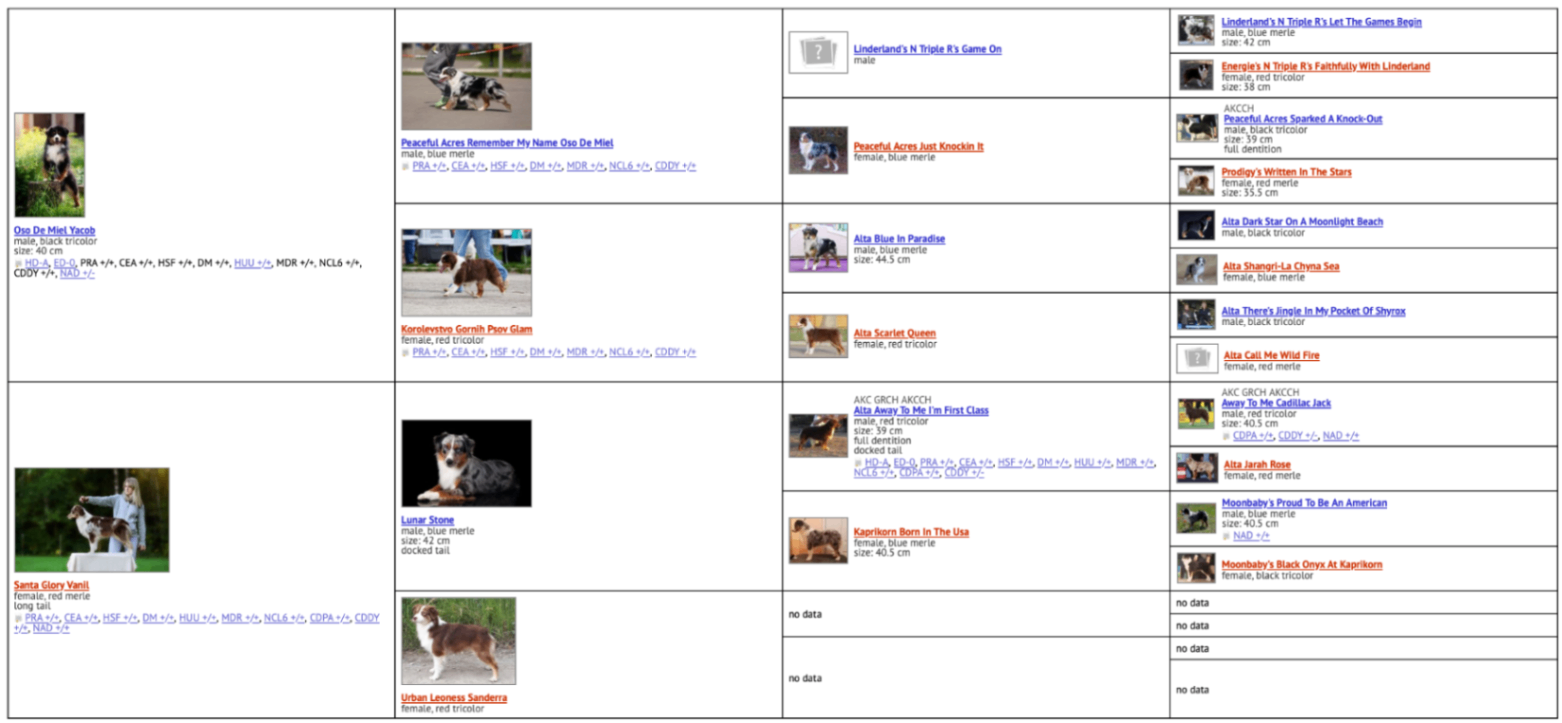This screenshot has height=723, width=1562.
Task: Click placeholder image icon for Linderland's N Triple R's Game On
Action: pos(818,53)
